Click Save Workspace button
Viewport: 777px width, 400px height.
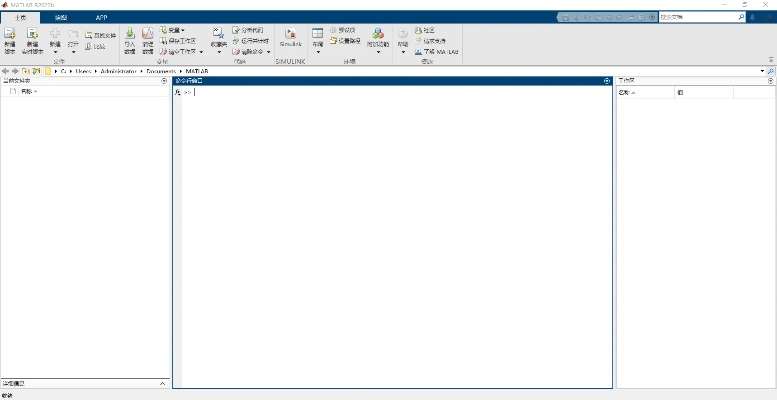pos(181,41)
